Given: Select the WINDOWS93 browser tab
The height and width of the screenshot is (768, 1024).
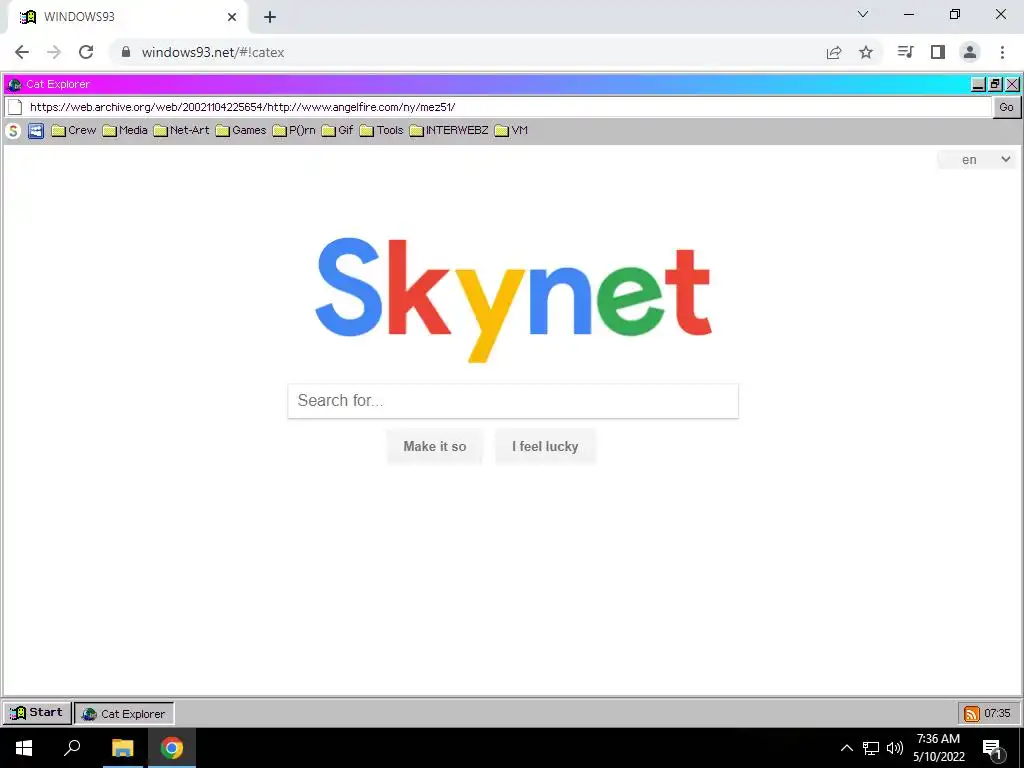Looking at the screenshot, I should (128, 17).
